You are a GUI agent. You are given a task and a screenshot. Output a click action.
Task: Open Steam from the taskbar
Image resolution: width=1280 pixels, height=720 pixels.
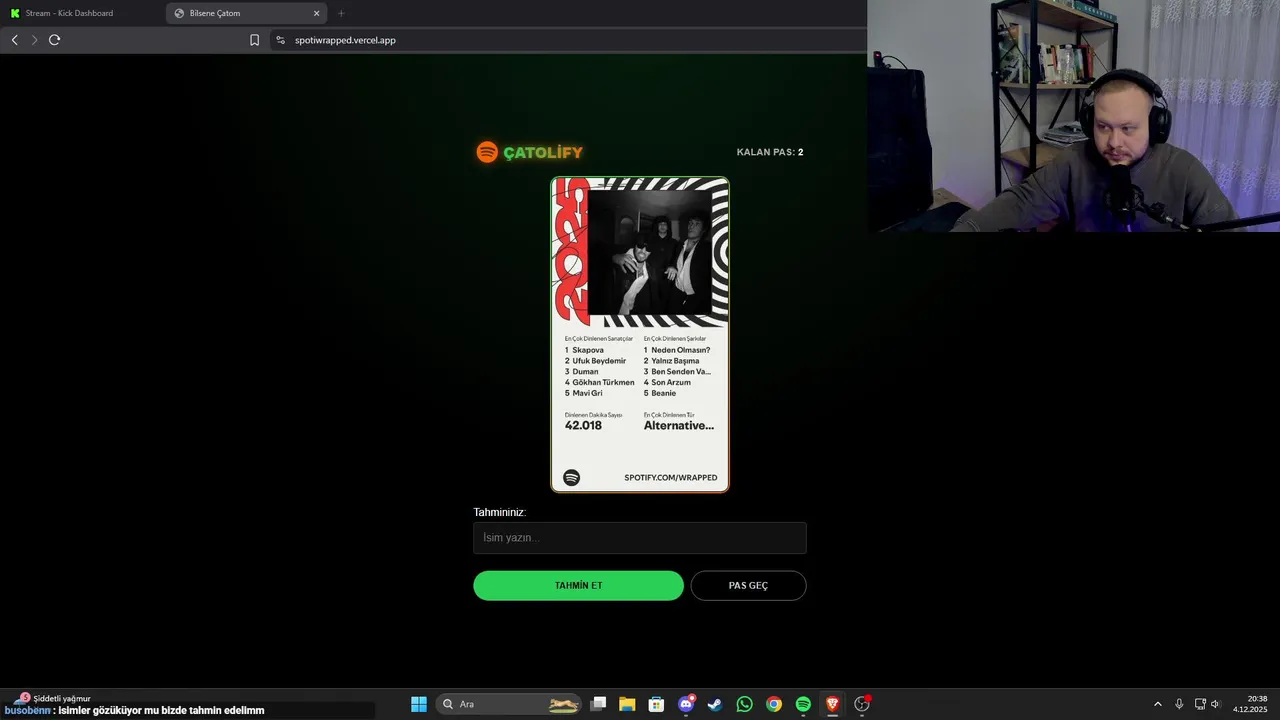point(715,704)
